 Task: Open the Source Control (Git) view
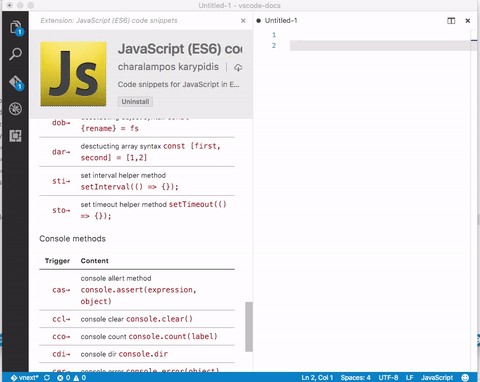coord(16,83)
